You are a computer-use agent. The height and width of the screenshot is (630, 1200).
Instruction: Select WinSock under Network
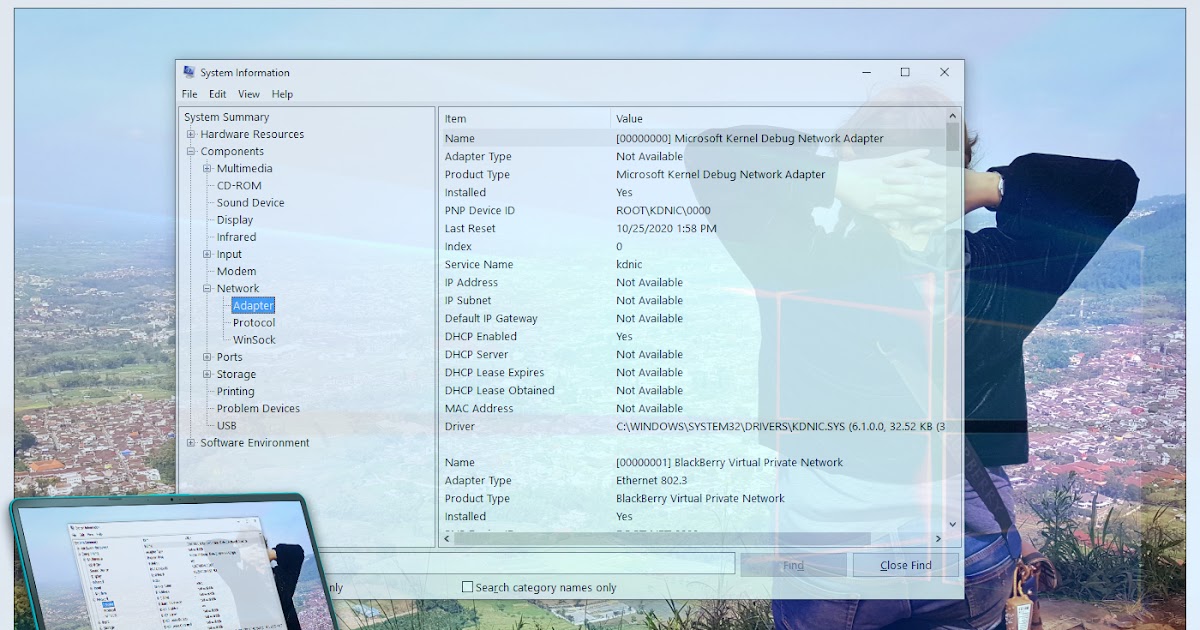[x=254, y=339]
